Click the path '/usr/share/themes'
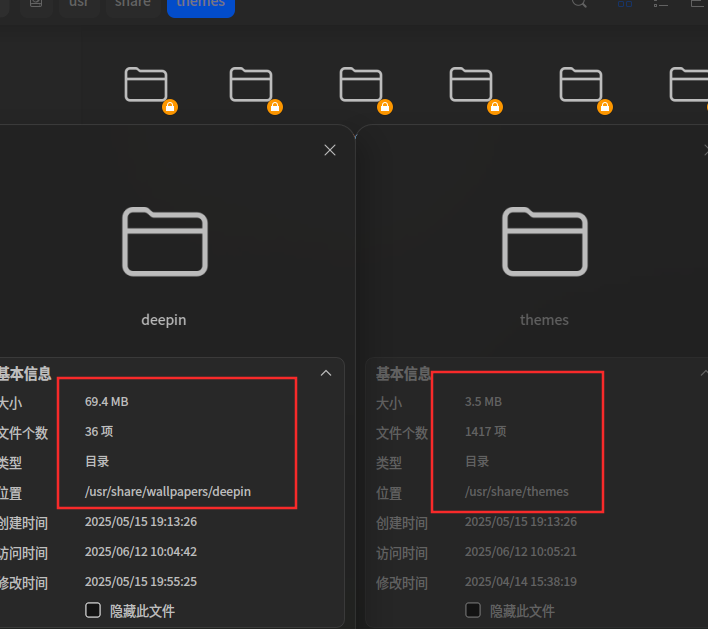Screen dimensions: 708x629 [517, 491]
